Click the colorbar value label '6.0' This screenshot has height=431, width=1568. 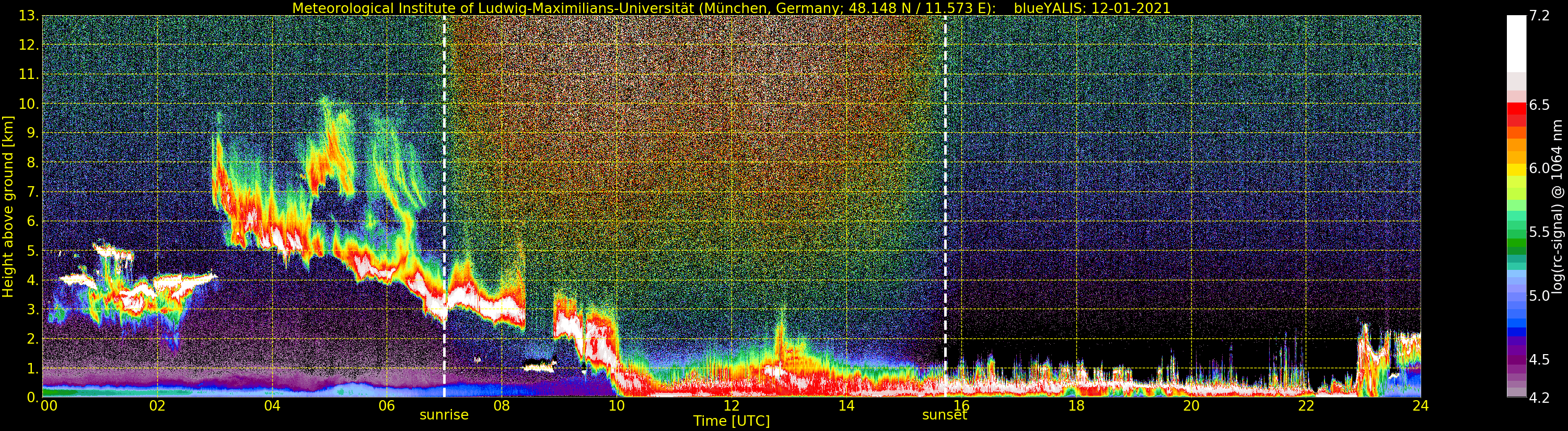point(1539,169)
